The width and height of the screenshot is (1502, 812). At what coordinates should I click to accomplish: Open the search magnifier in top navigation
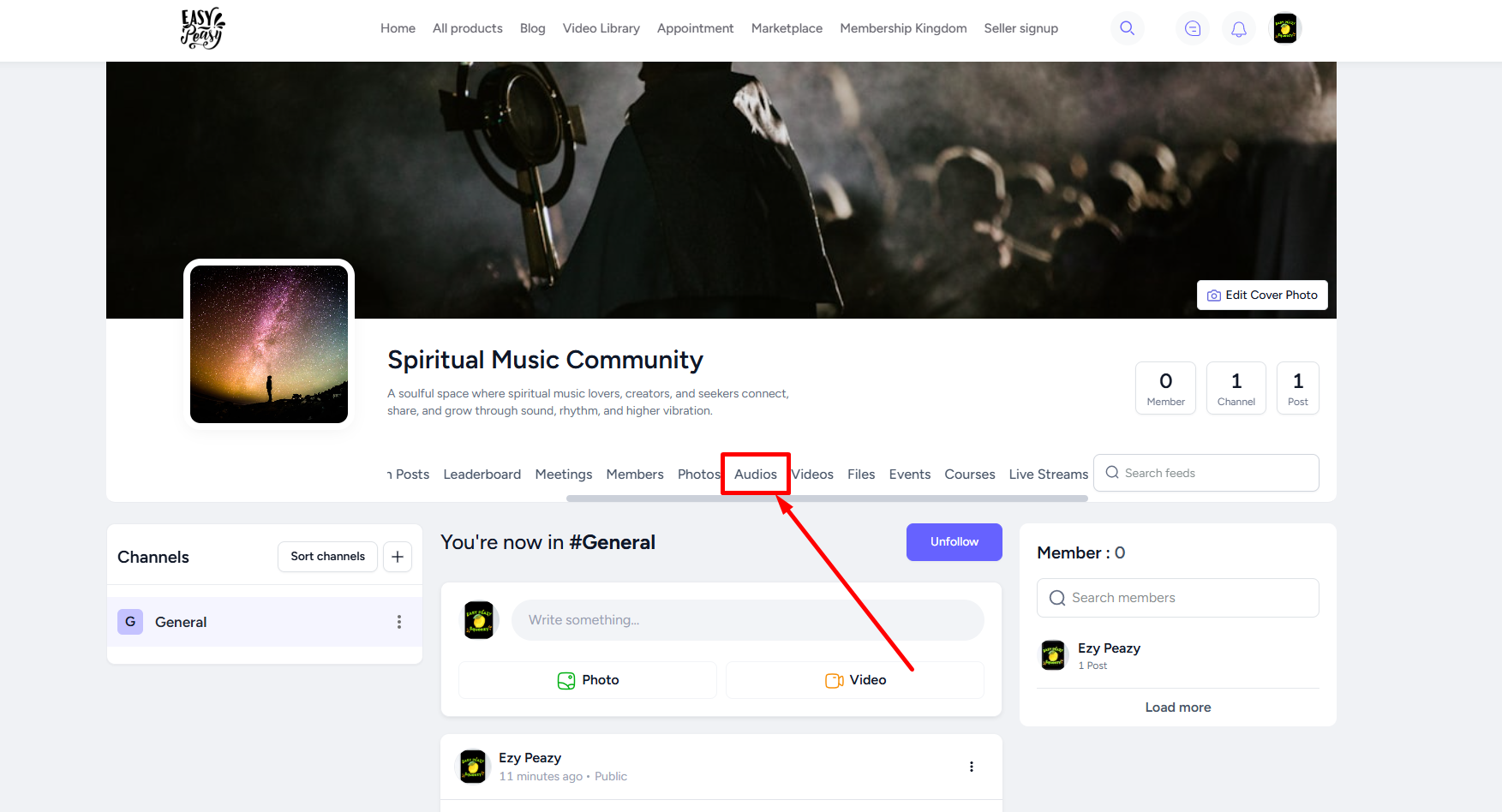[x=1127, y=28]
